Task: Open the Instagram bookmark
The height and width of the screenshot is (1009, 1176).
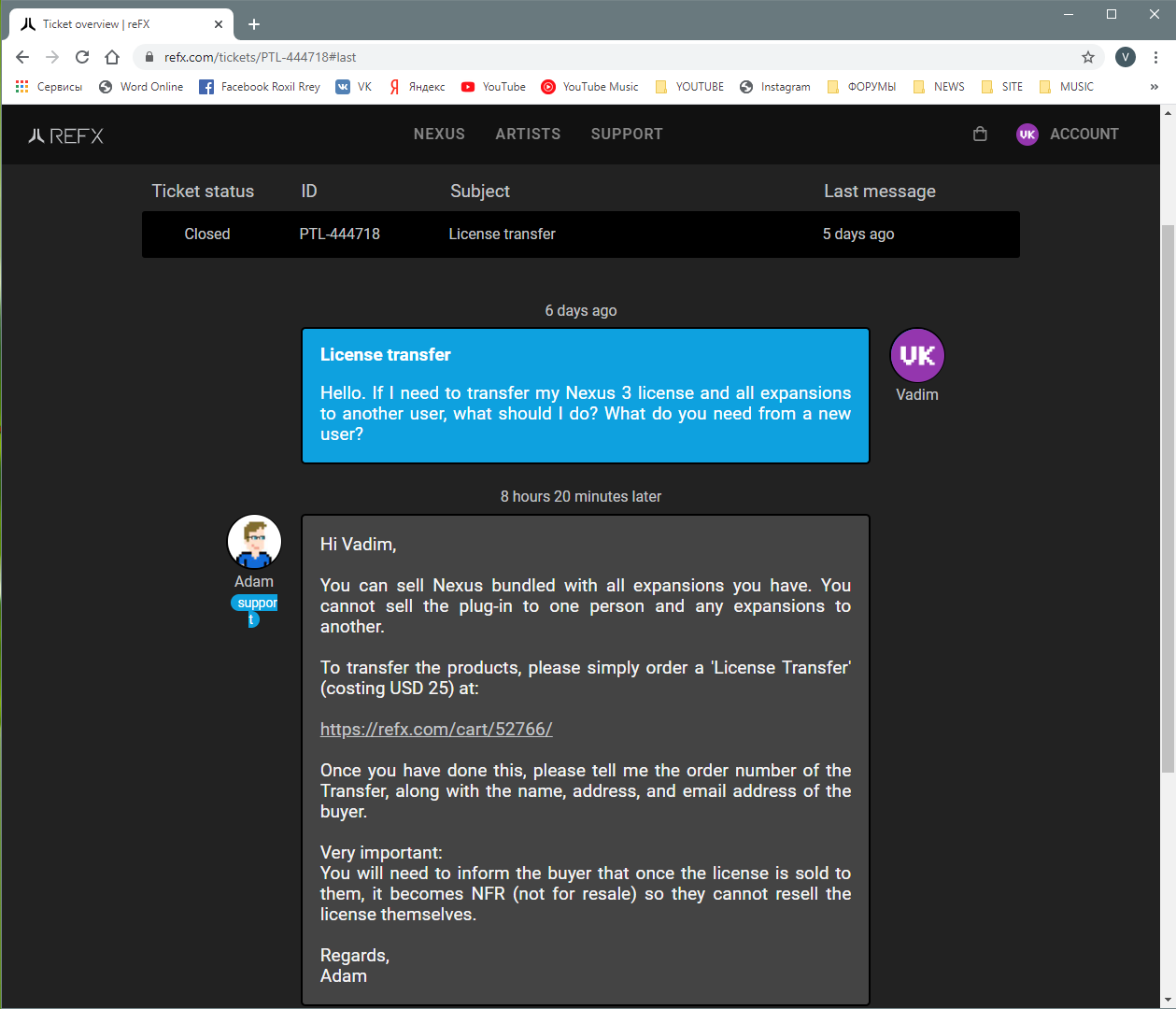Action: pyautogui.click(x=775, y=87)
